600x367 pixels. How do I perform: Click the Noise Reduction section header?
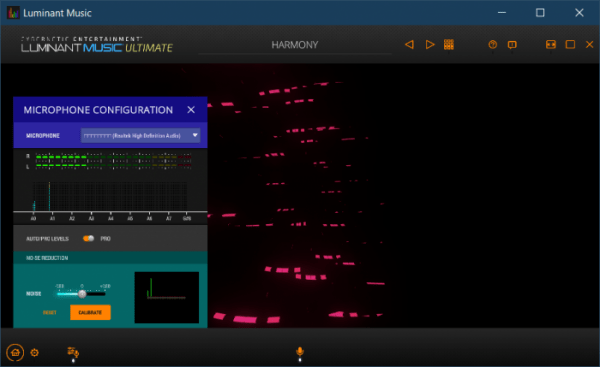coord(110,258)
